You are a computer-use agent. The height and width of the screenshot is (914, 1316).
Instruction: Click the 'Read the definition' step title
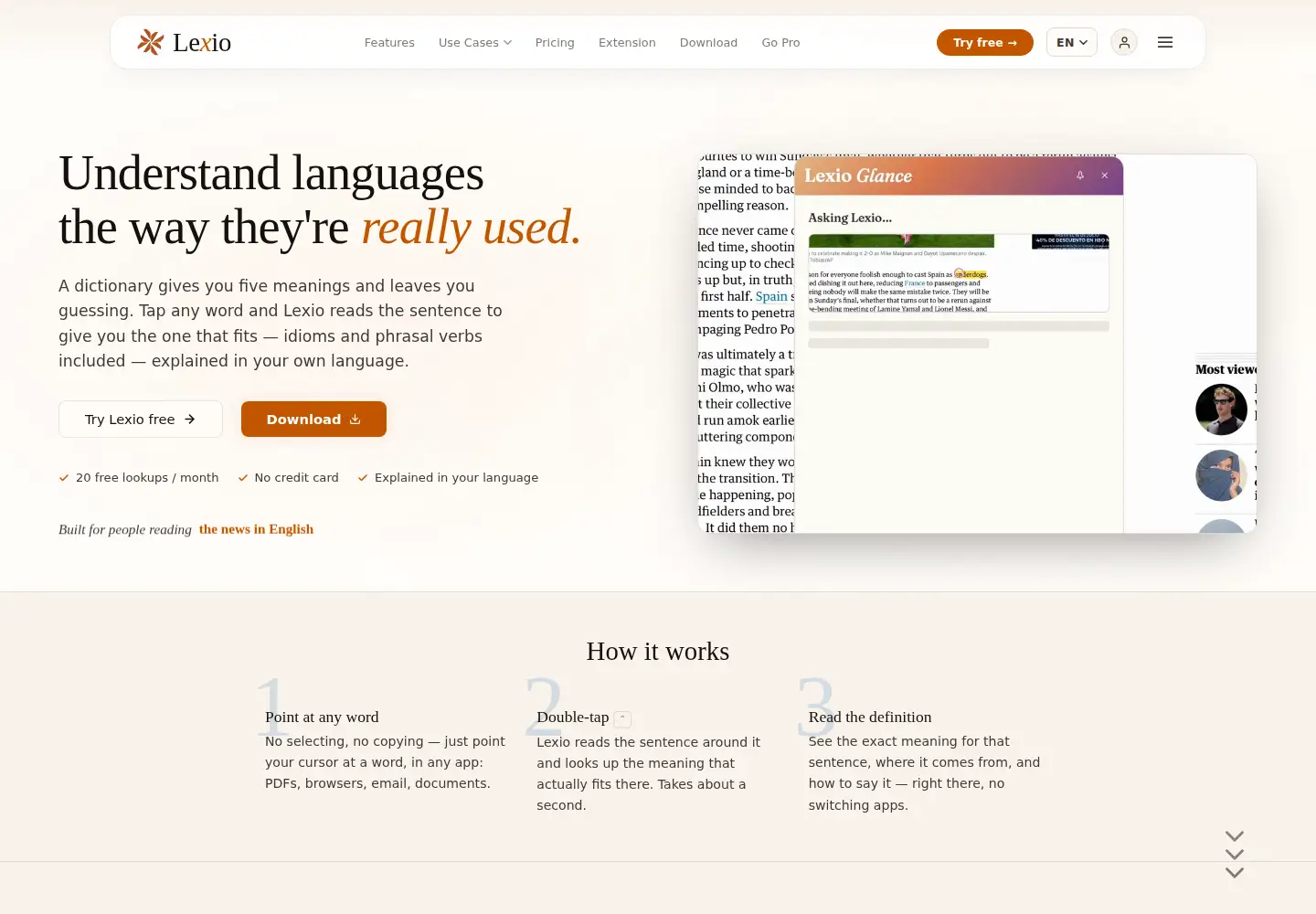[870, 717]
